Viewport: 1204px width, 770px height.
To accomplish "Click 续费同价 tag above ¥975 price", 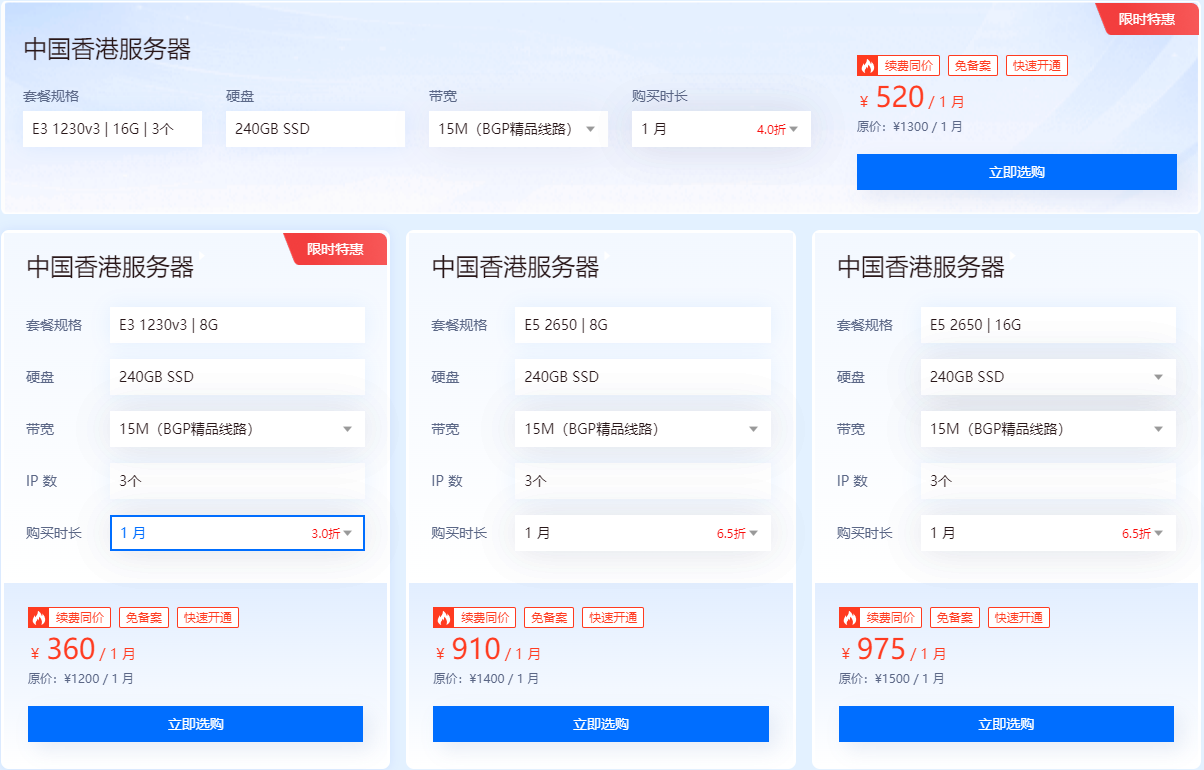I will (891, 618).
